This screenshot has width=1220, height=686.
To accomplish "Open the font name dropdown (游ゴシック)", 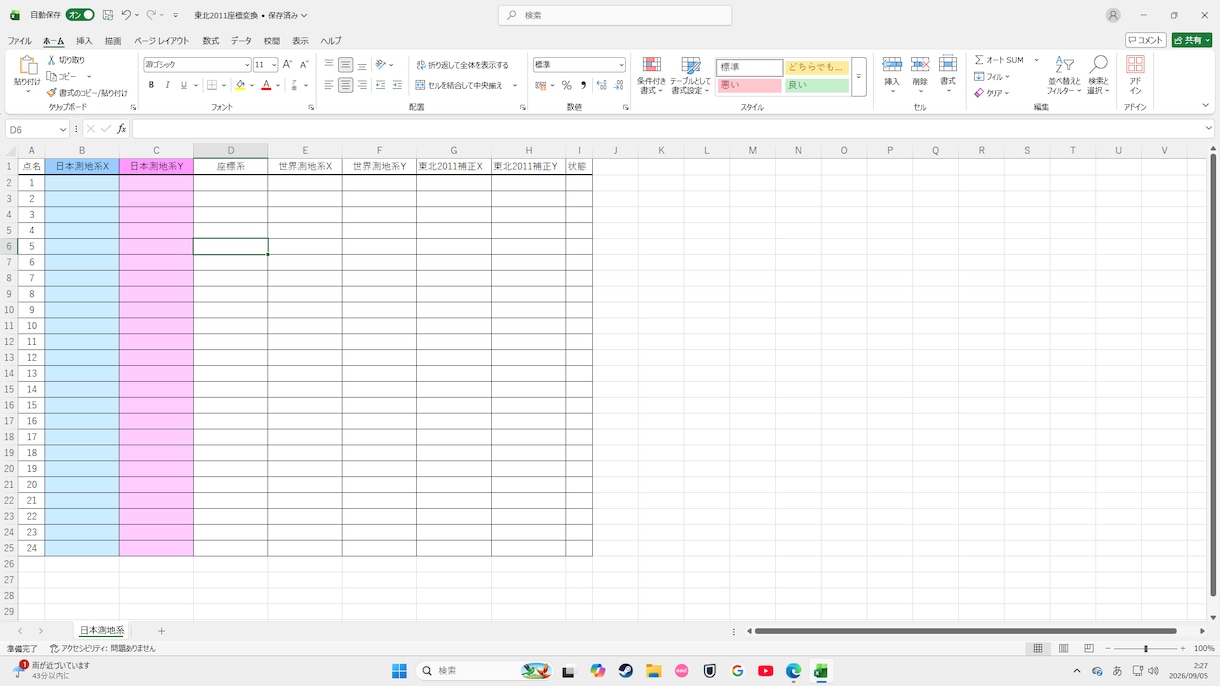I will 247,65.
